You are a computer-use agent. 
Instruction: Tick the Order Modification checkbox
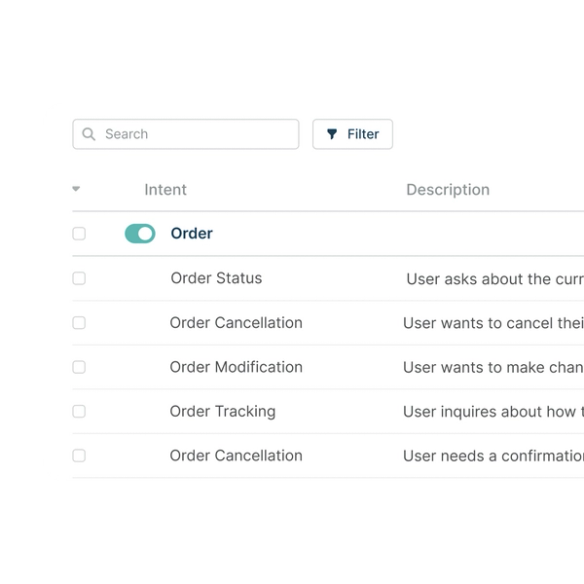pyautogui.click(x=79, y=367)
